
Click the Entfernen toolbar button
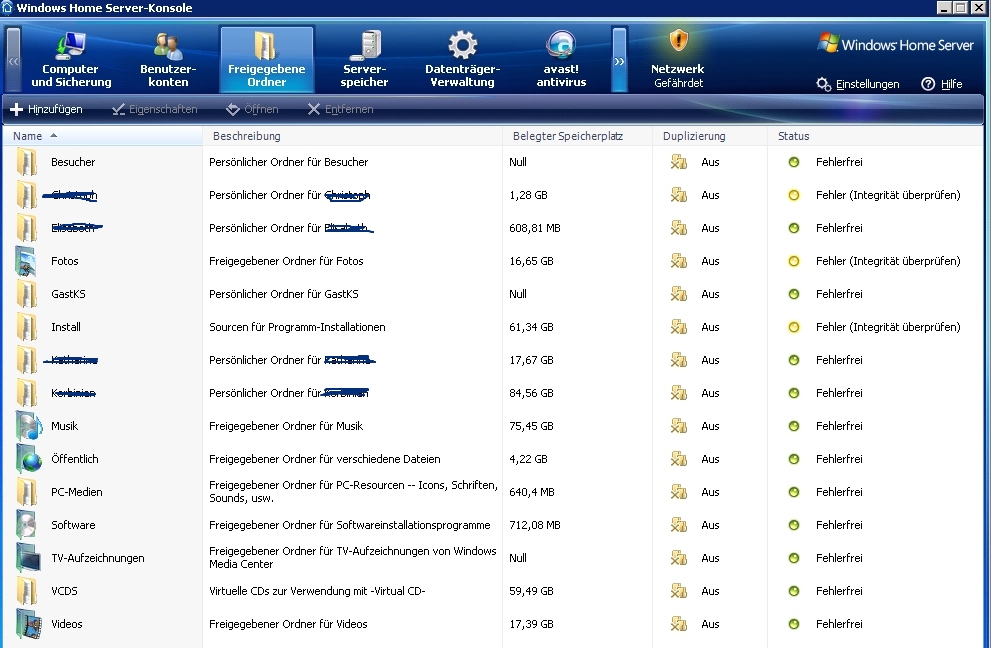click(x=340, y=109)
